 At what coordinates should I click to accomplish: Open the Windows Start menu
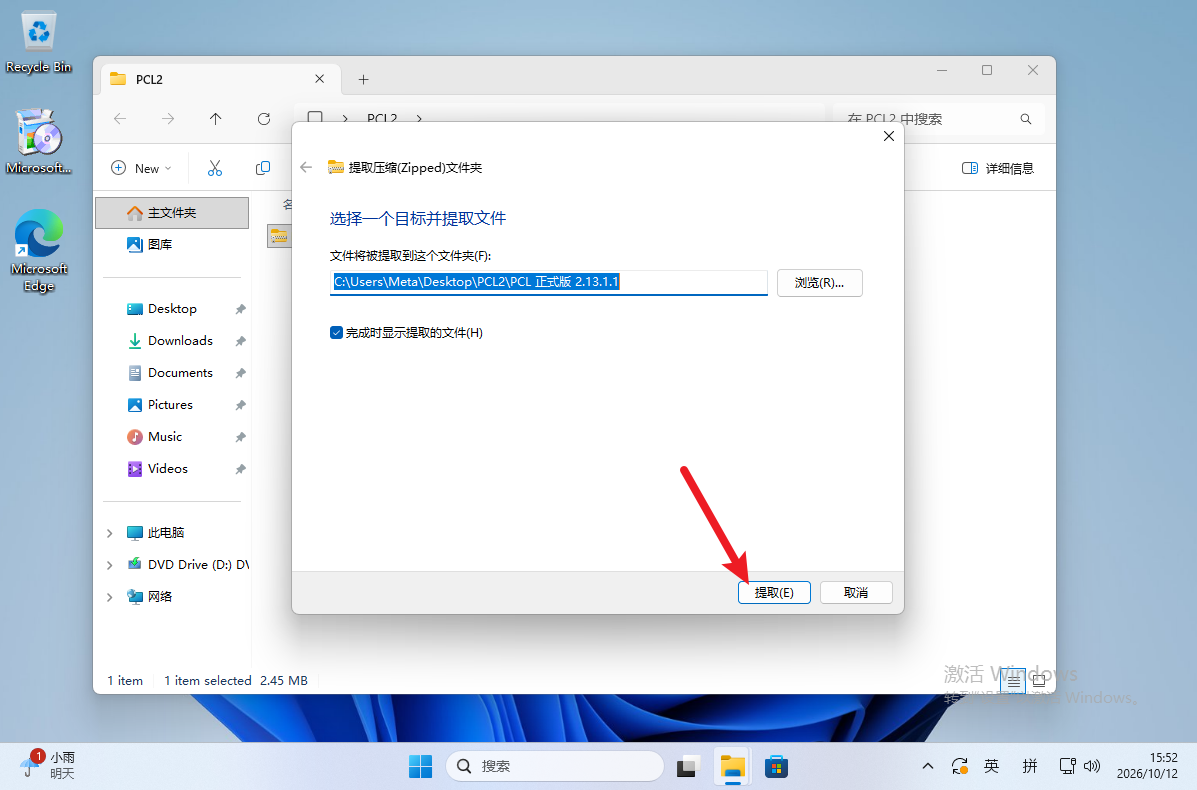tap(421, 766)
